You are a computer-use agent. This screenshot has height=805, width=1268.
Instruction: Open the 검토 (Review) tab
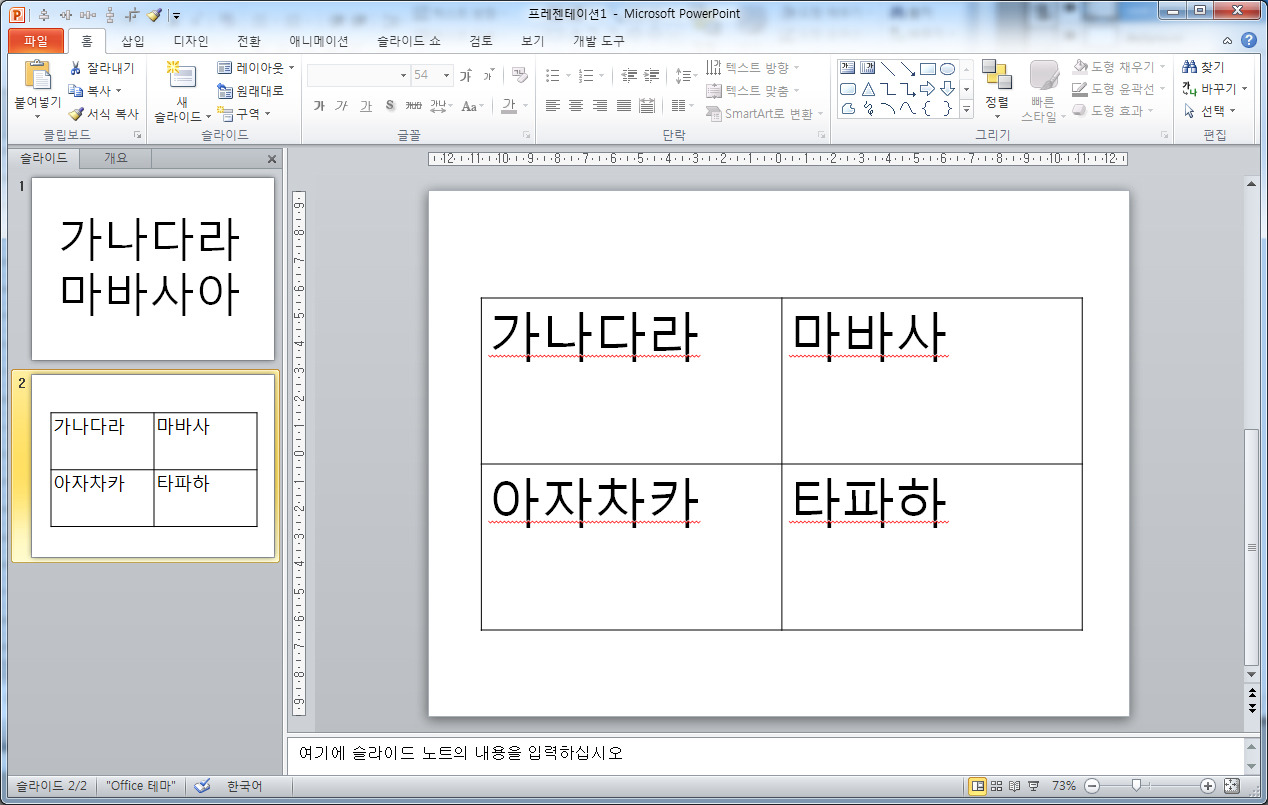481,41
